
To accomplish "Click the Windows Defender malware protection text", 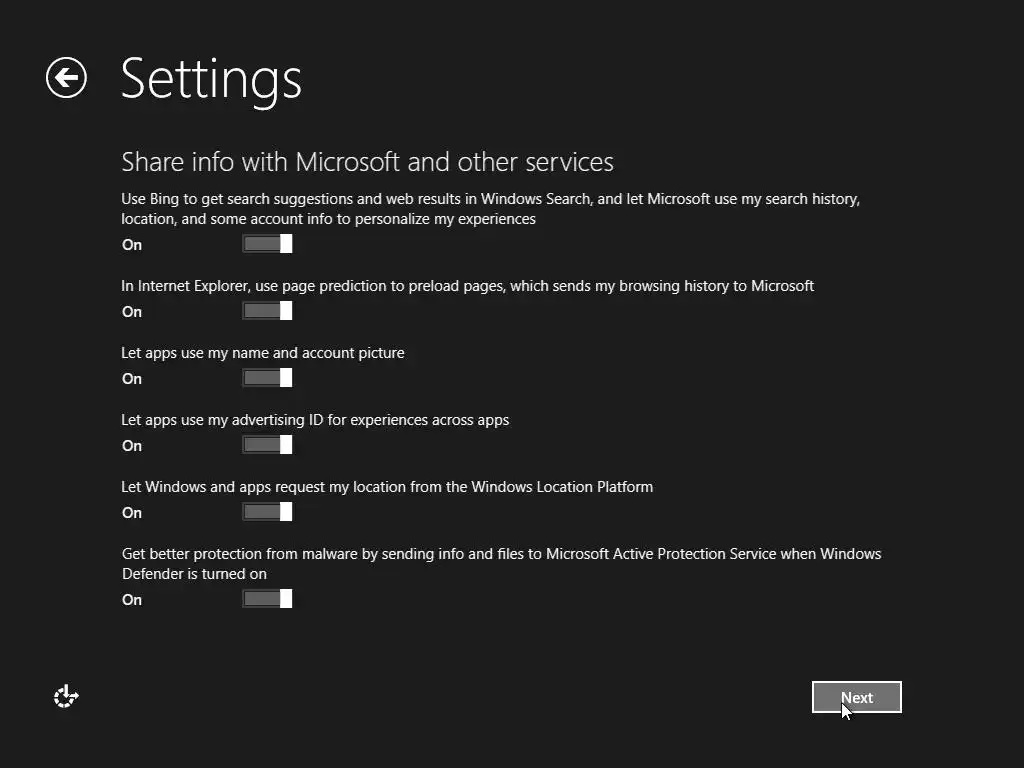I will coord(500,563).
